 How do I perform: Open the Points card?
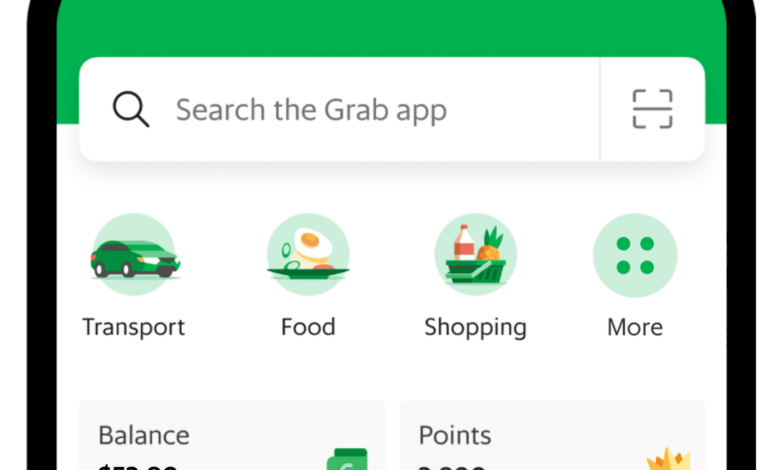pos(553,435)
